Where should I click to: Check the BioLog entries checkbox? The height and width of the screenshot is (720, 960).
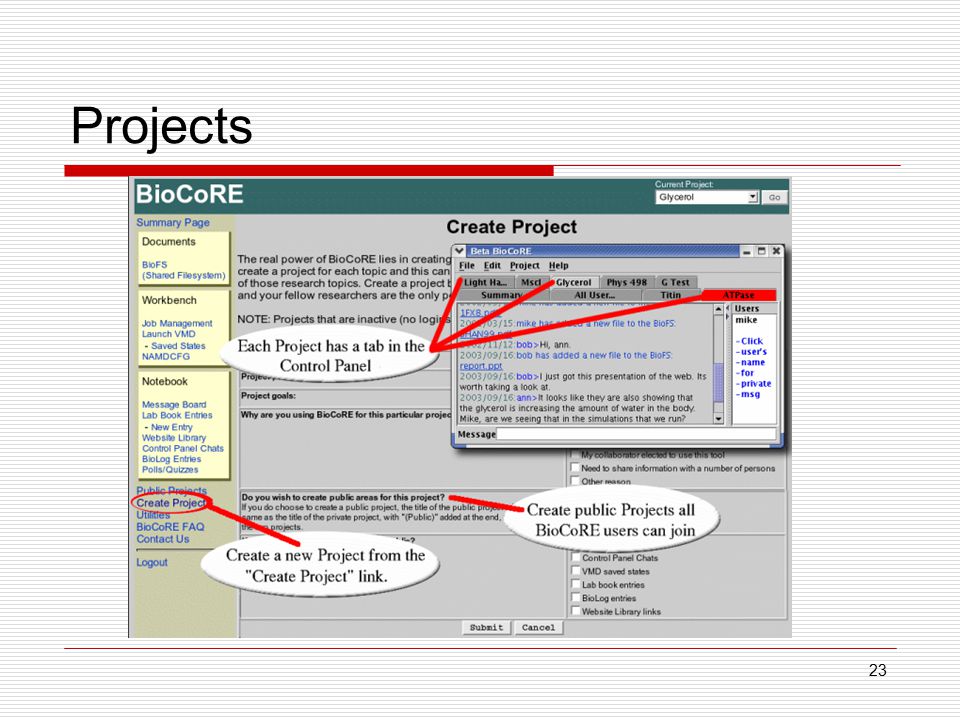coord(576,598)
